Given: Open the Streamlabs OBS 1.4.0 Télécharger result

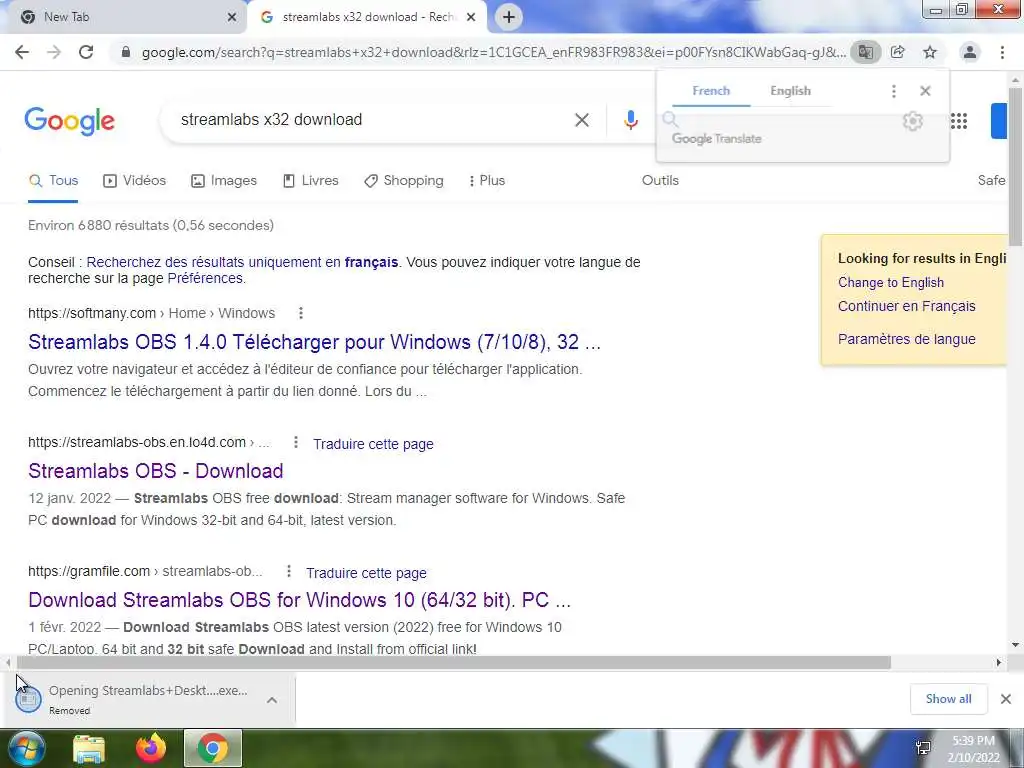Looking at the screenshot, I should click(314, 342).
